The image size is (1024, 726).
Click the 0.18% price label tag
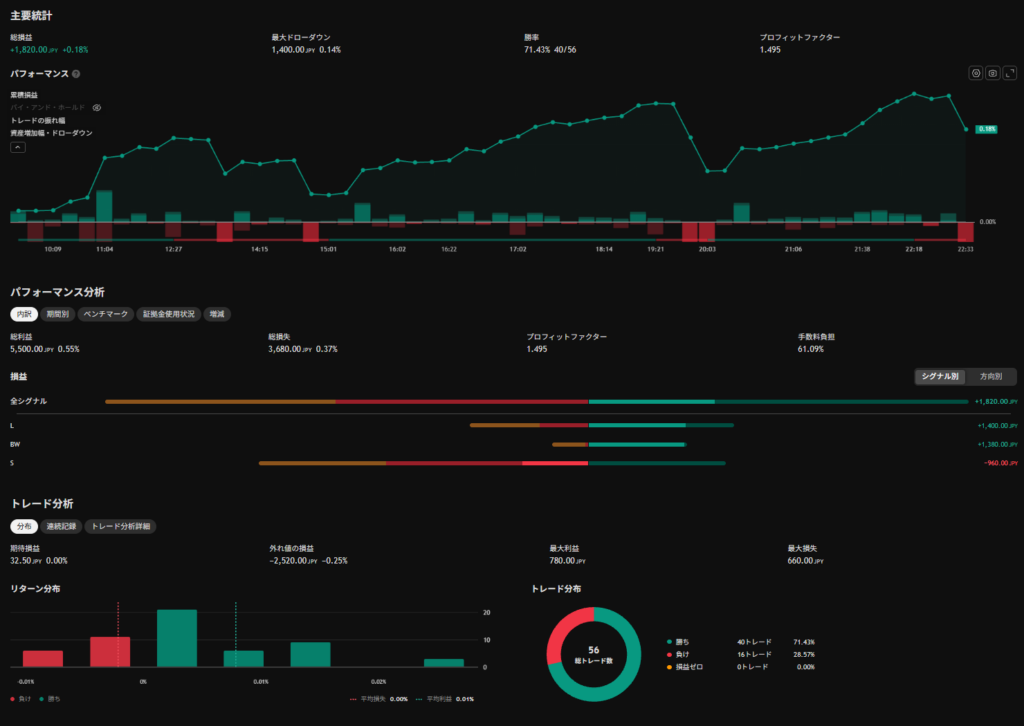click(986, 129)
